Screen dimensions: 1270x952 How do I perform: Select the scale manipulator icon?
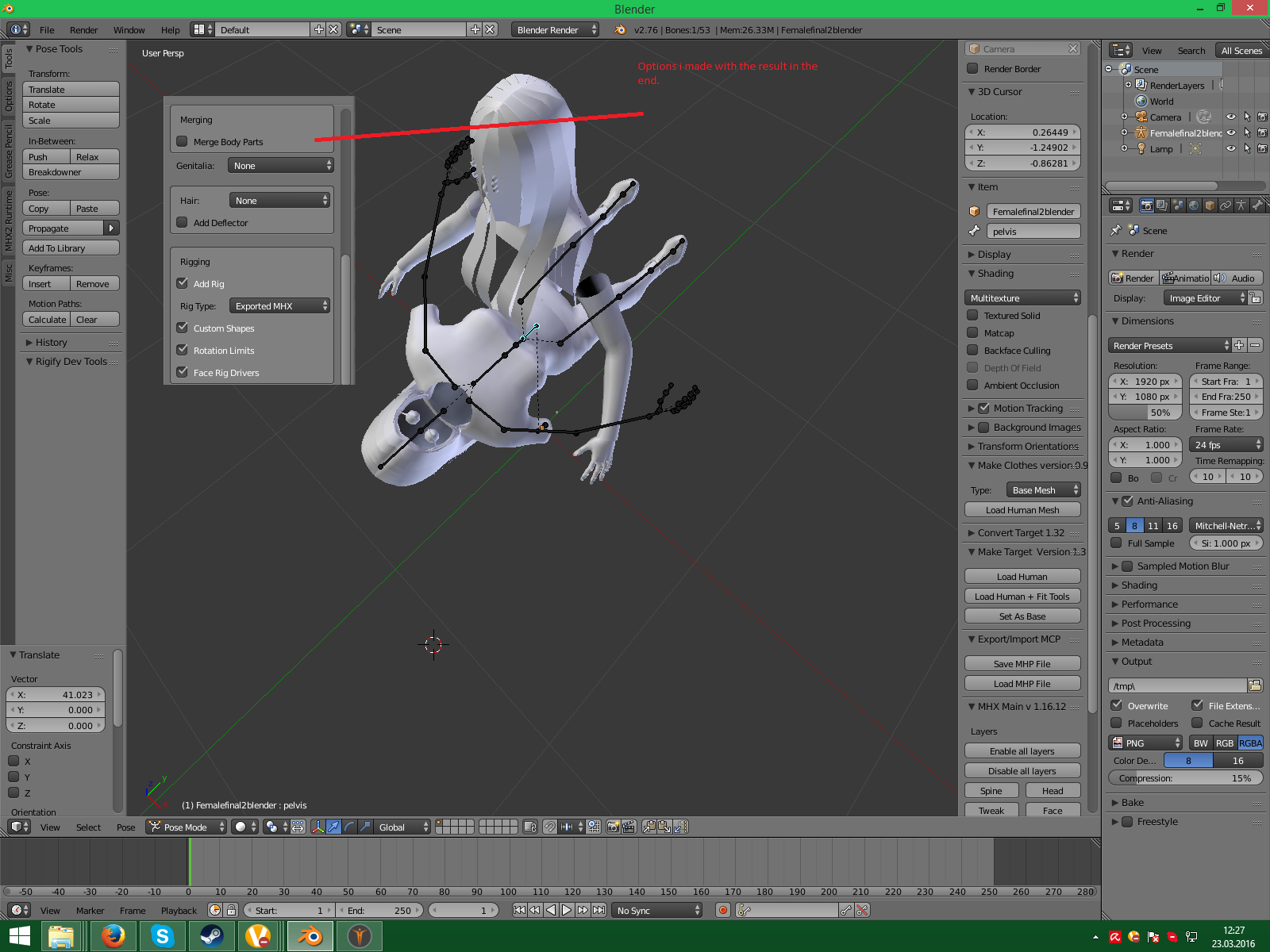click(365, 827)
